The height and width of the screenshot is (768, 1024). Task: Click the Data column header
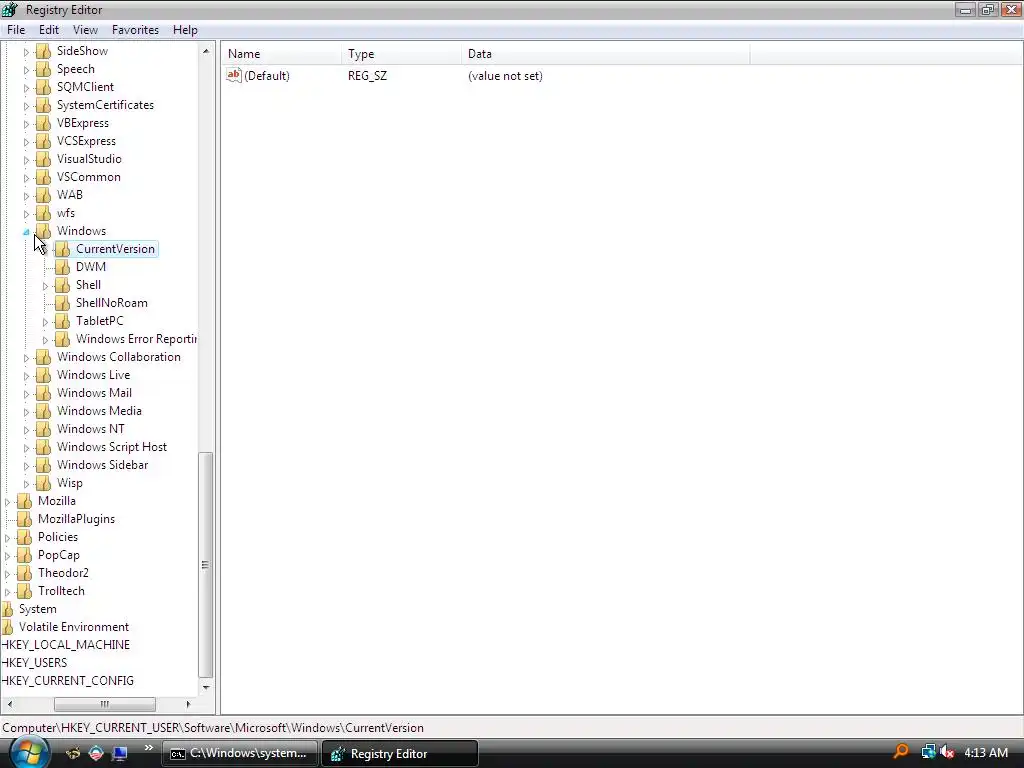click(605, 54)
